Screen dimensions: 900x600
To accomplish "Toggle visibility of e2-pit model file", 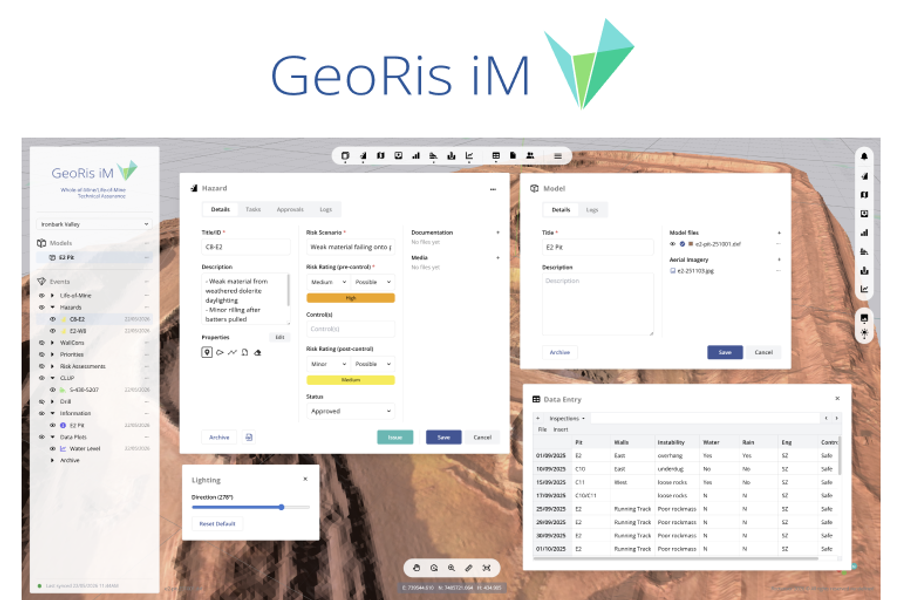I will click(x=673, y=244).
